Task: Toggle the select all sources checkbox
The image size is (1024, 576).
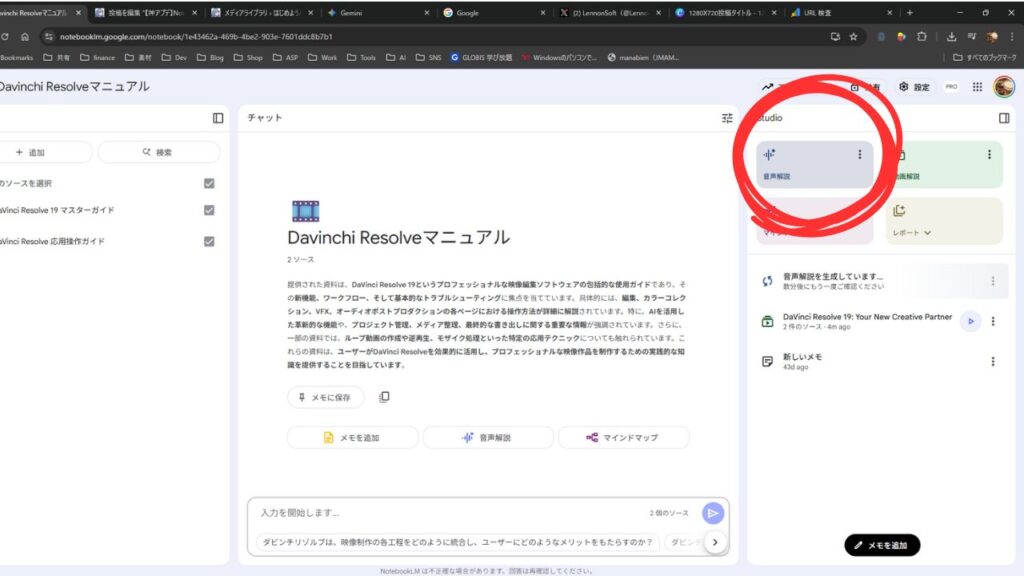Action: point(209,184)
